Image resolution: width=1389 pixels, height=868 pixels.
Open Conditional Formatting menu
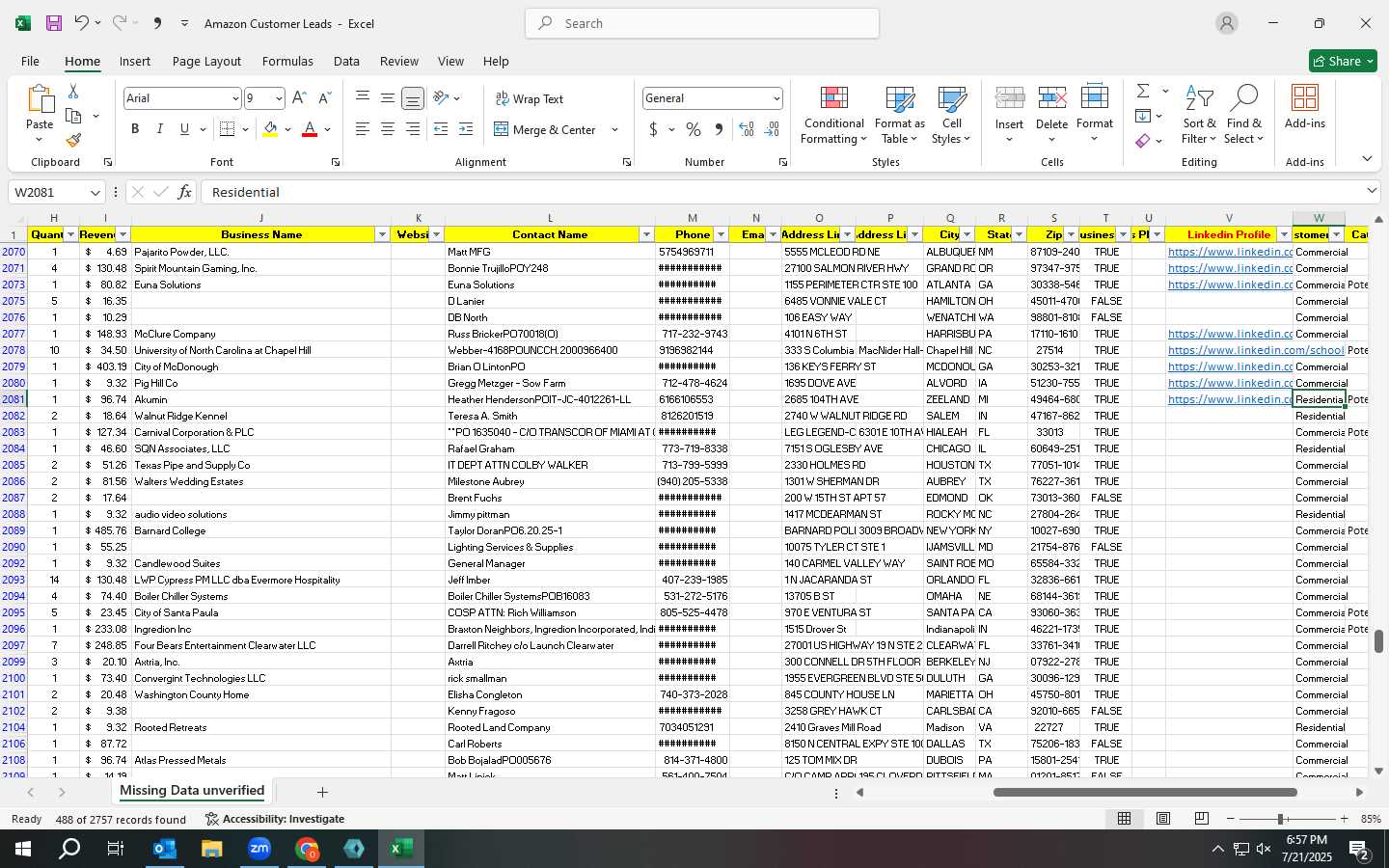tap(834, 116)
